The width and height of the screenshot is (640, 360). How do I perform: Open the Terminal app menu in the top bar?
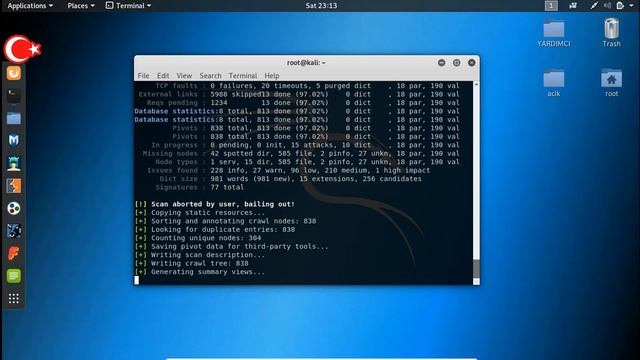pyautogui.click(x=129, y=6)
